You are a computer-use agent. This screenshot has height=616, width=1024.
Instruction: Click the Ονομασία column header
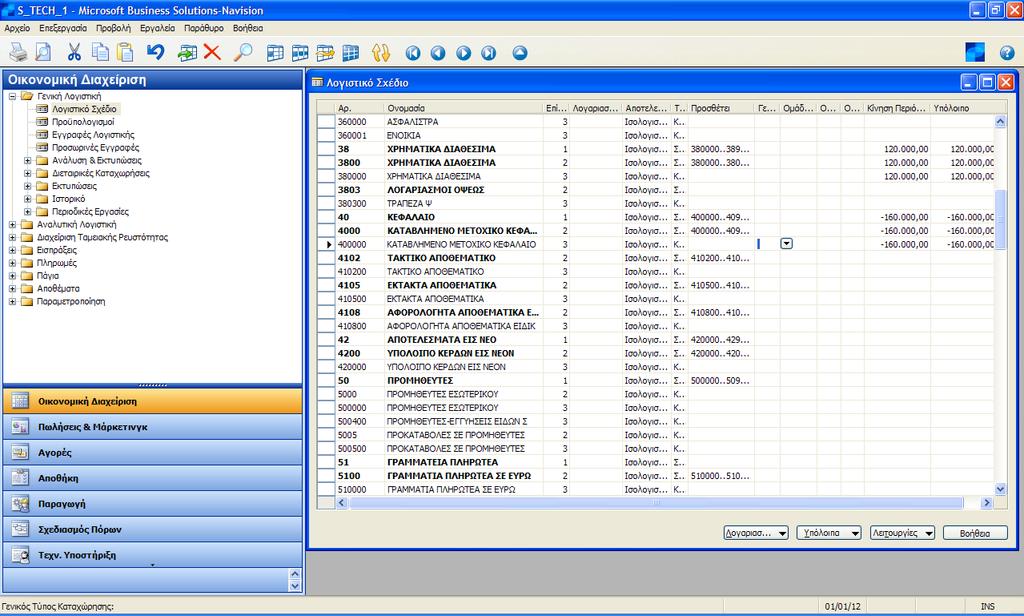[x=463, y=108]
